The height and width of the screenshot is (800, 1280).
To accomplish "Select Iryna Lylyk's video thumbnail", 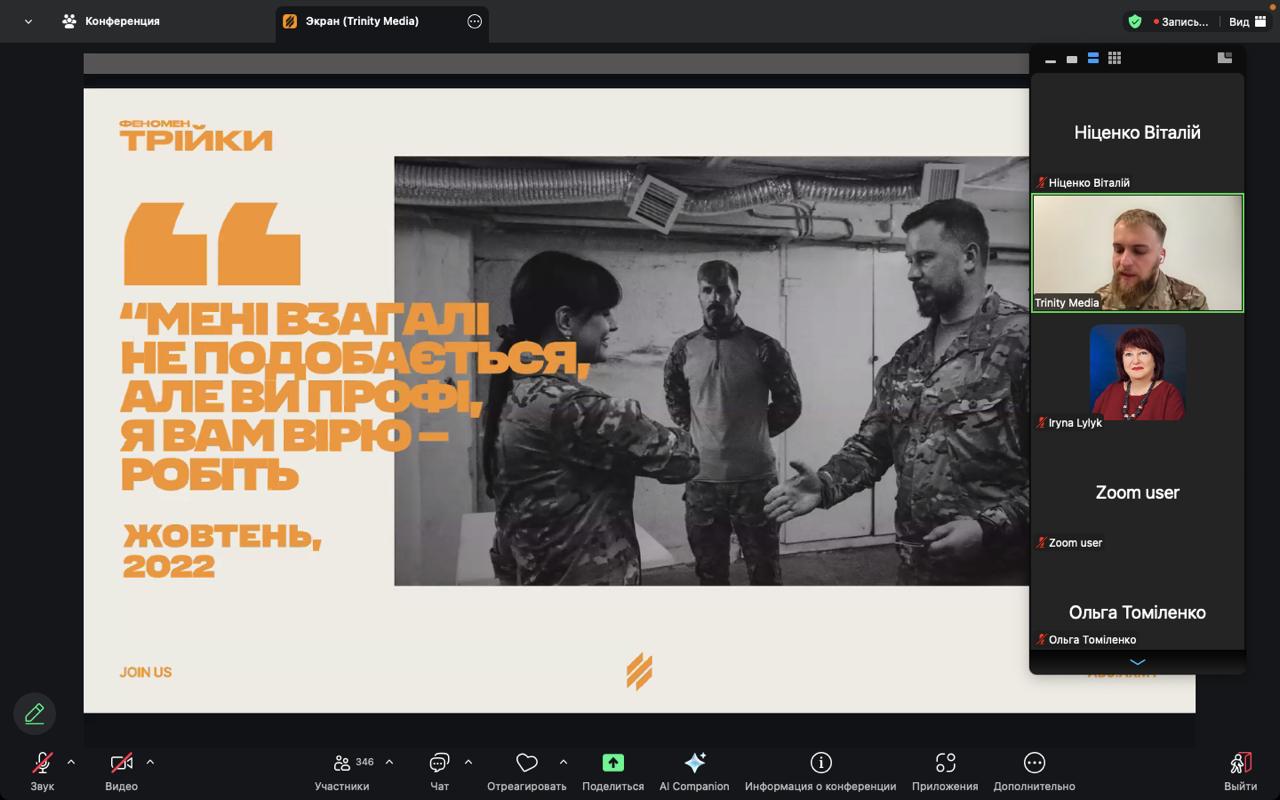I will point(1137,372).
